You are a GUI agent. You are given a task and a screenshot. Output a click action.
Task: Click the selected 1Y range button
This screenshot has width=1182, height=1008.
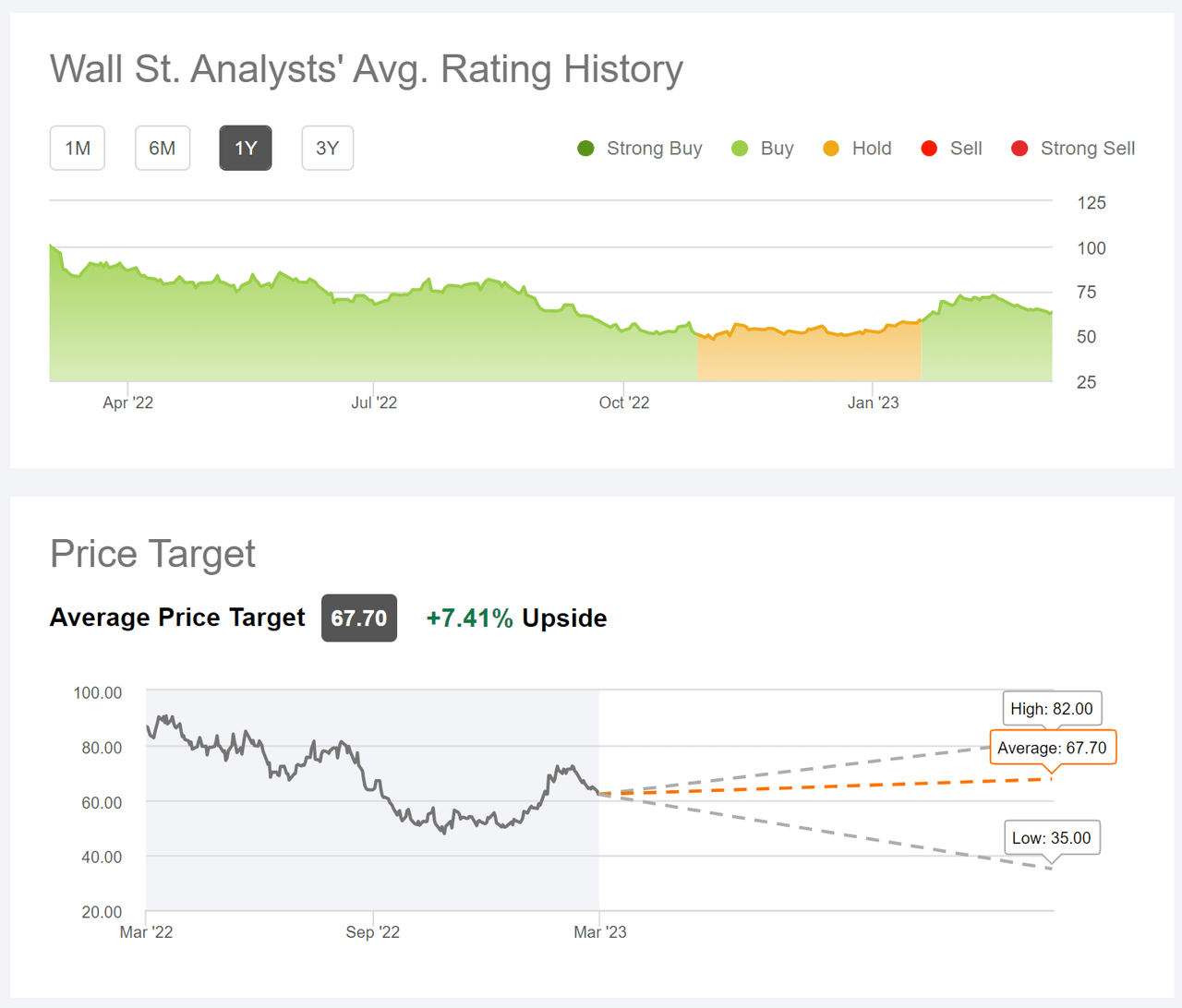click(245, 148)
